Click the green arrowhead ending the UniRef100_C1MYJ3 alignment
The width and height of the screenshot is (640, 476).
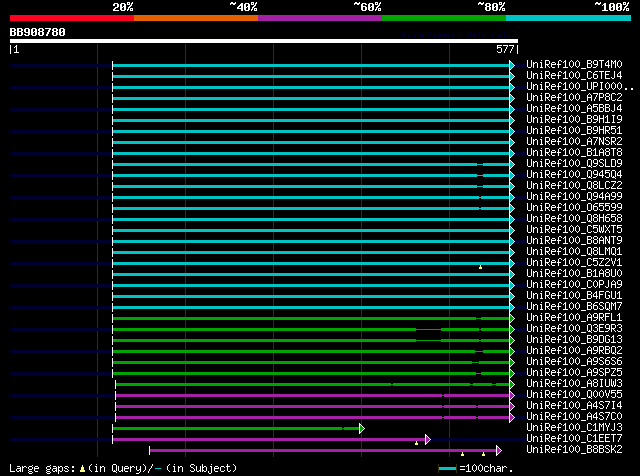click(x=362, y=429)
